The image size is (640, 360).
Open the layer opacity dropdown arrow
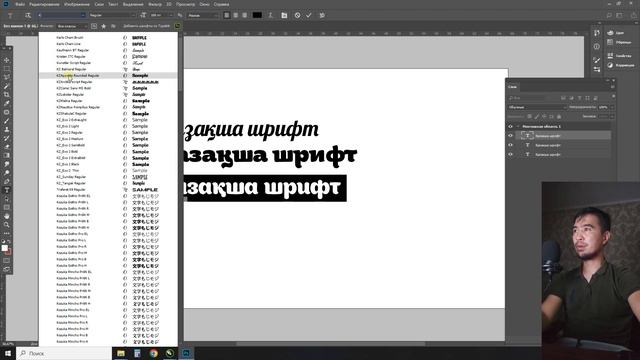(611, 107)
